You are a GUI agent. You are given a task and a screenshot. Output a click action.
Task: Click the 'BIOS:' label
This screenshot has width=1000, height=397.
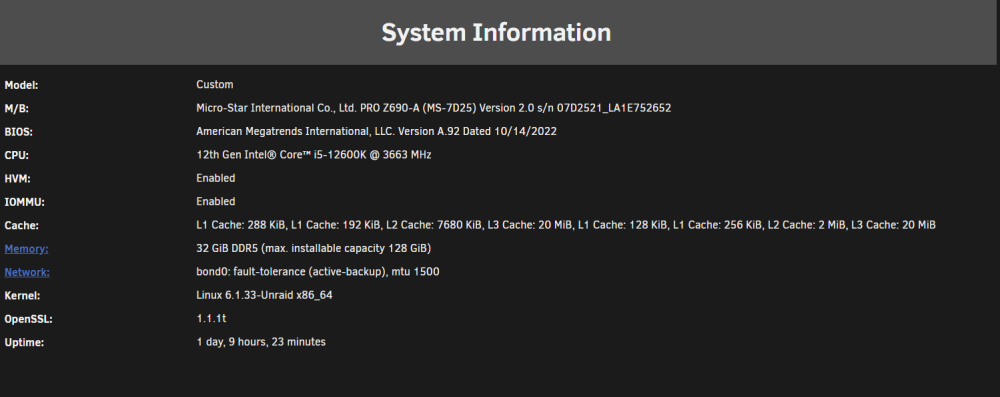tap(18, 132)
